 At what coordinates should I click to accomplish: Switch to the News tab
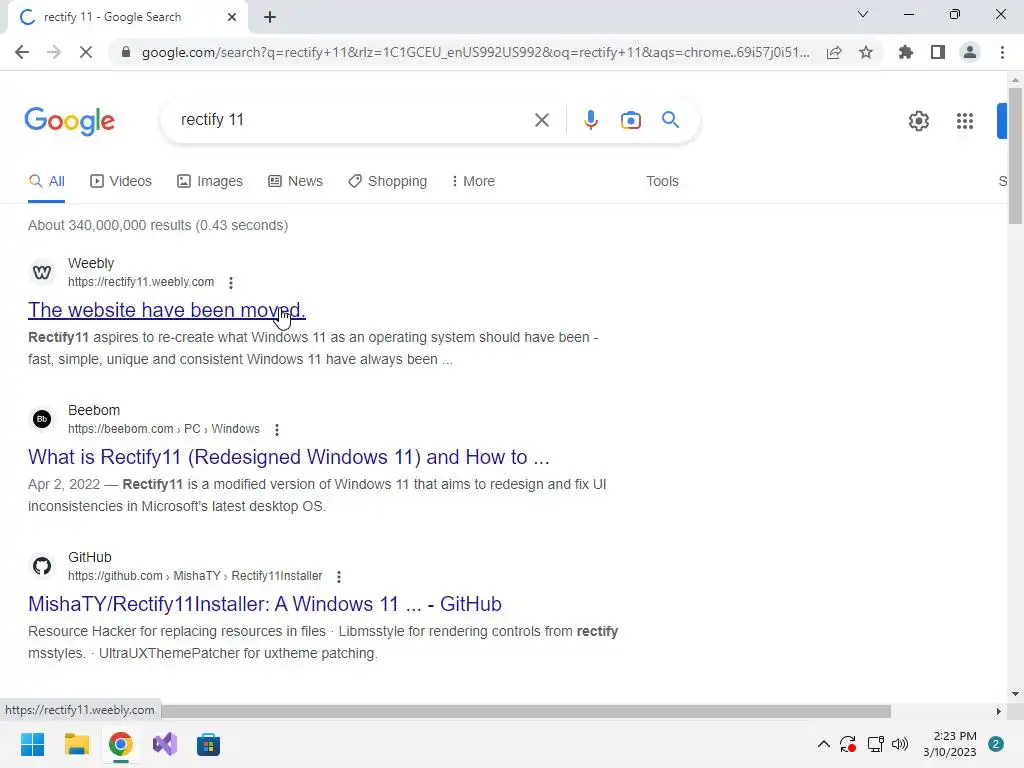(295, 181)
